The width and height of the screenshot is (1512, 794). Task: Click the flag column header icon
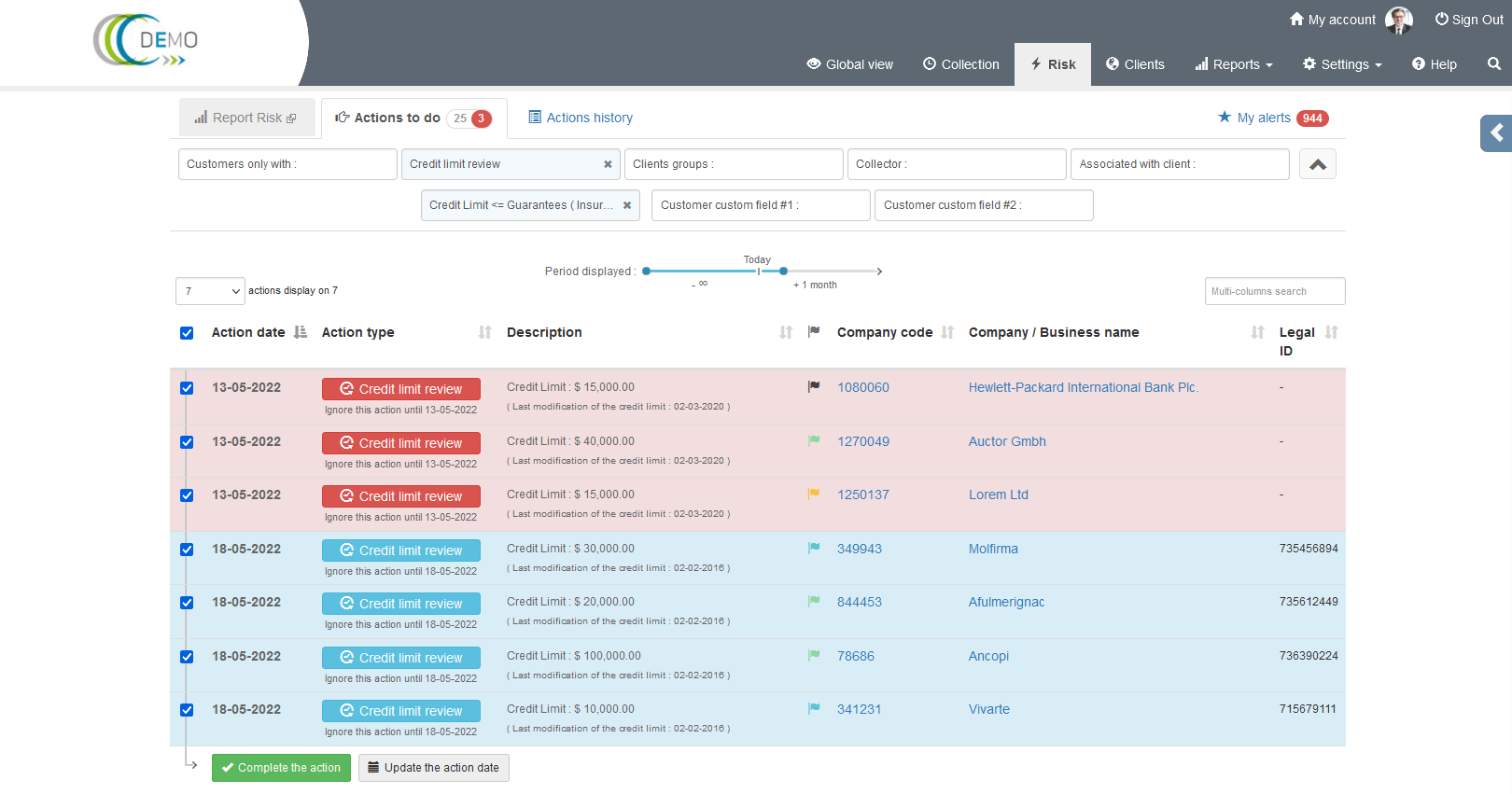tap(814, 332)
